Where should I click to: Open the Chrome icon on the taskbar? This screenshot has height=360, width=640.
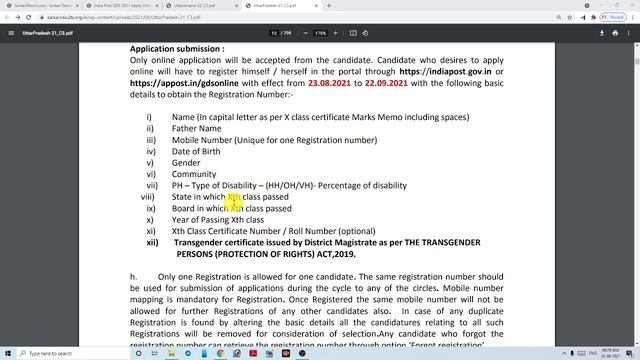220,353
